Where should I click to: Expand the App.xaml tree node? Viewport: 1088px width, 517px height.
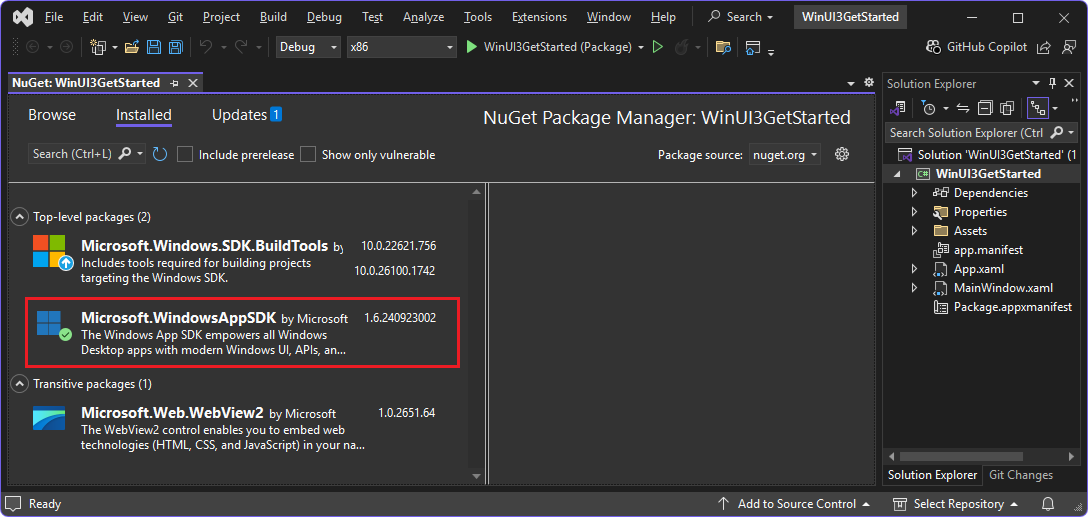point(915,269)
